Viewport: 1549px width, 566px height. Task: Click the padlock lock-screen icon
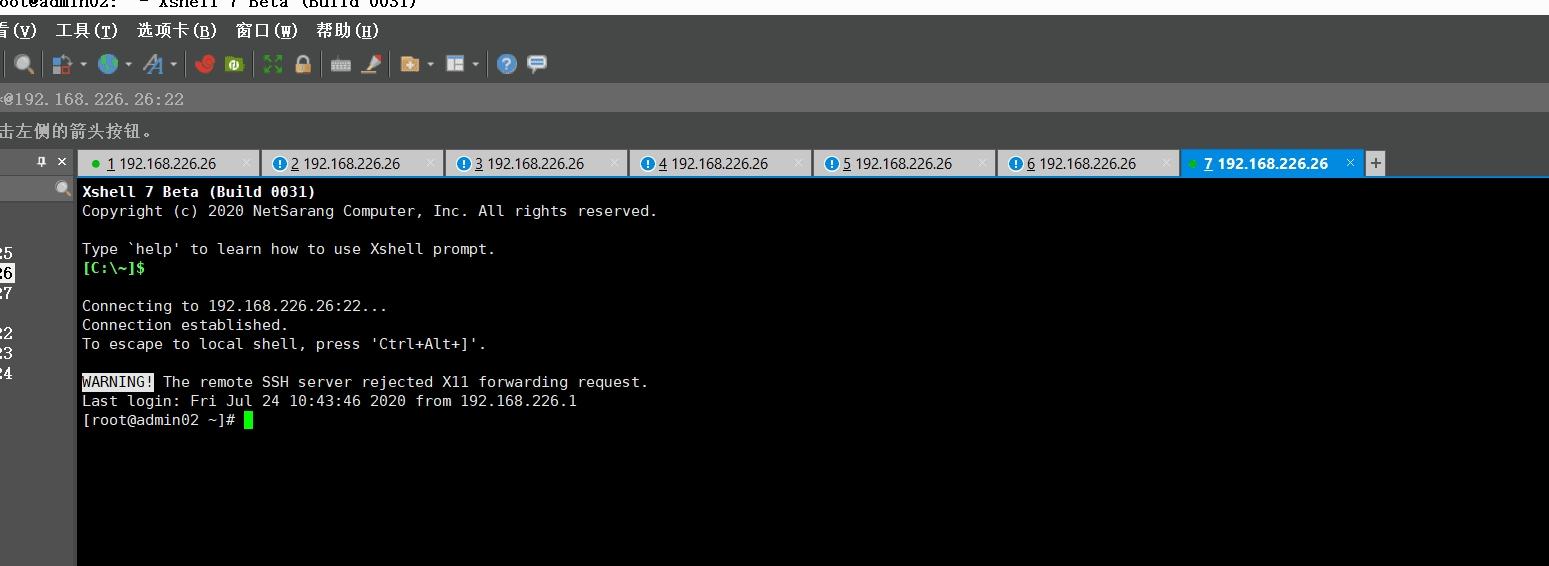(x=303, y=64)
